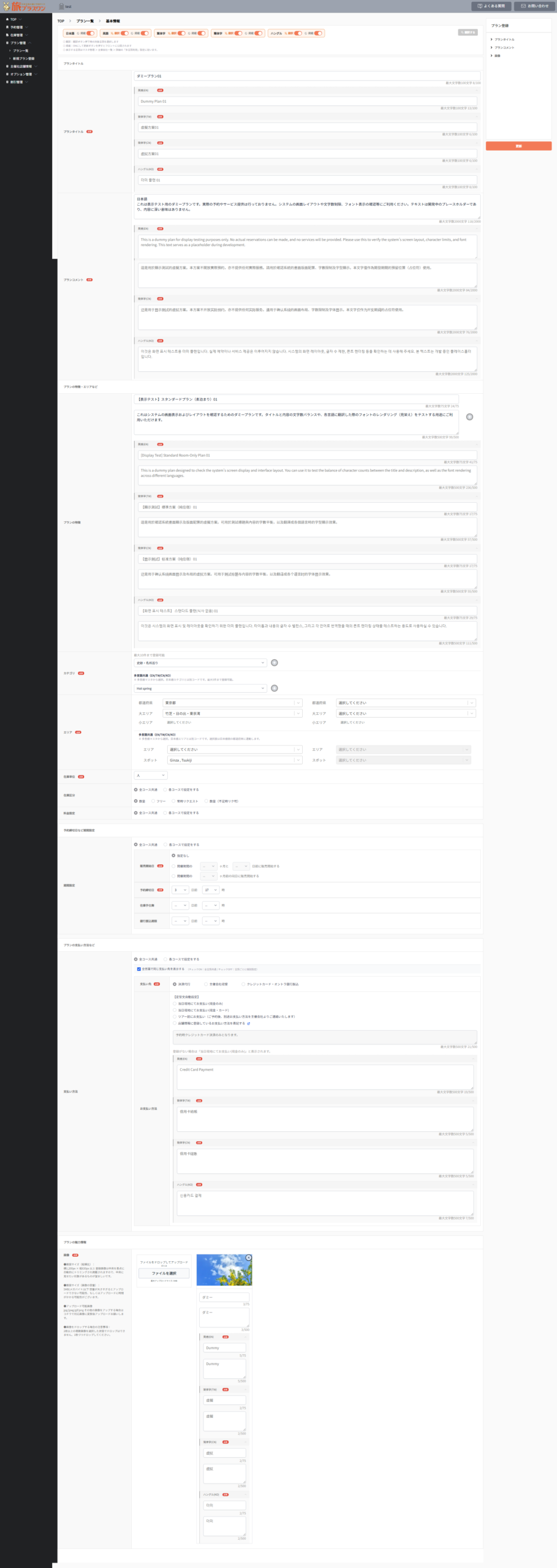557x1568 pixels.
Task: Open お問い合わせ in the header
Action: tap(535, 6)
